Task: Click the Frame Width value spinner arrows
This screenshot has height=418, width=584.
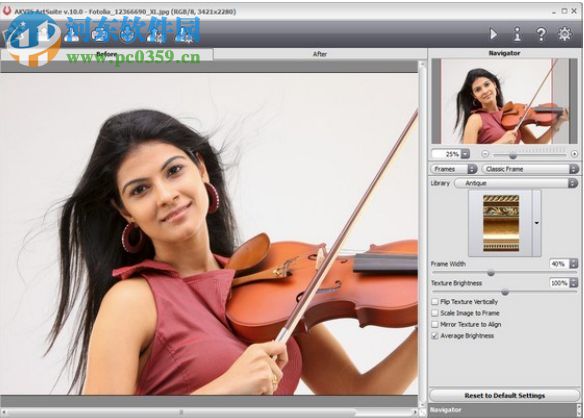Action: [574, 264]
